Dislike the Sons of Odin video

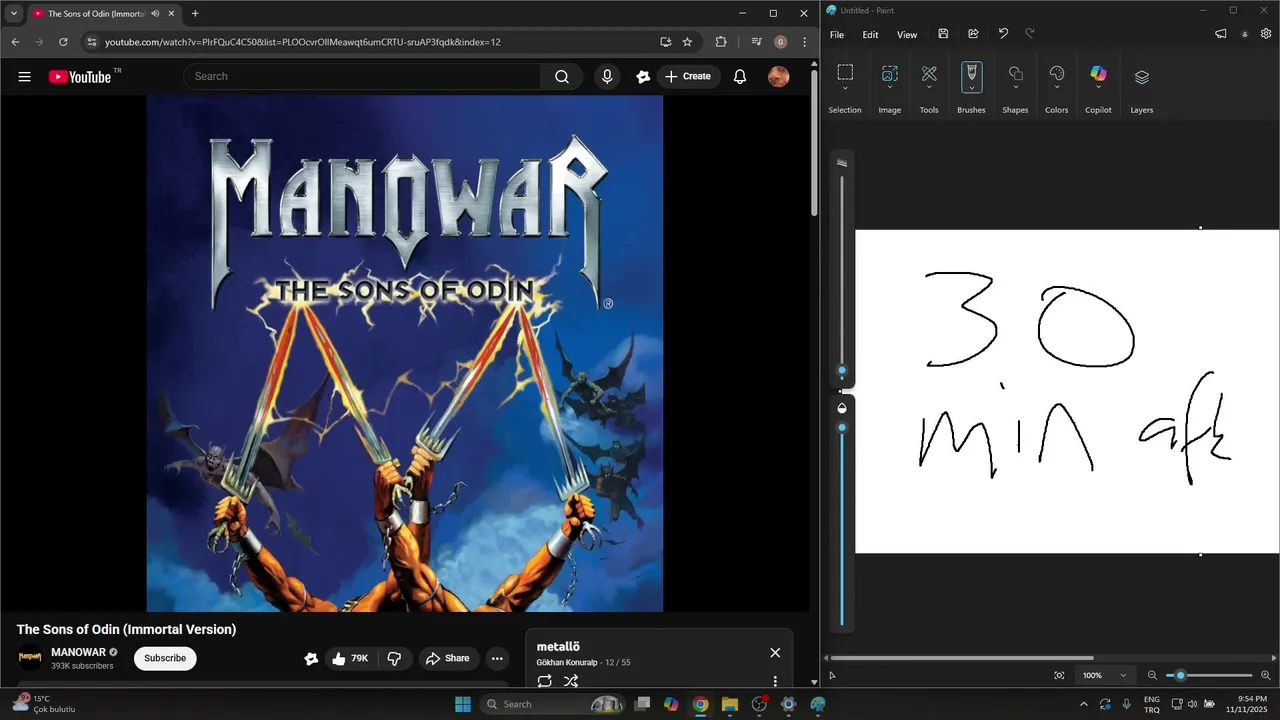pos(394,658)
